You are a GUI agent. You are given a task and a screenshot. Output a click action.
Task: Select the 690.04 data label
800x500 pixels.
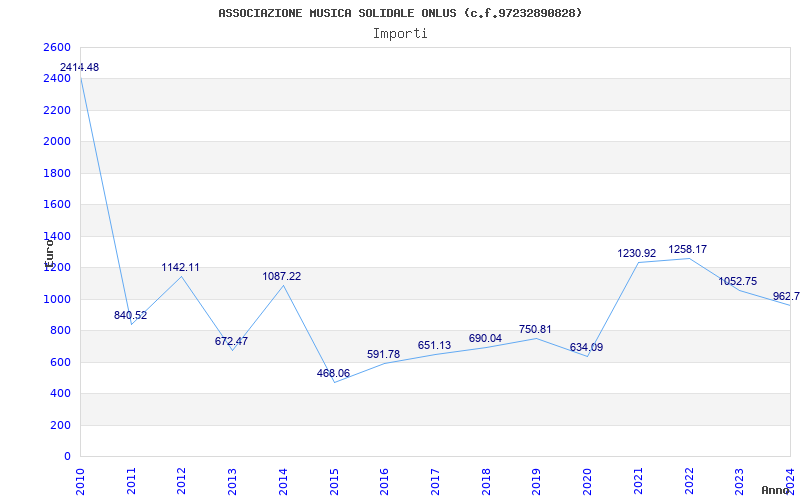click(x=485, y=339)
